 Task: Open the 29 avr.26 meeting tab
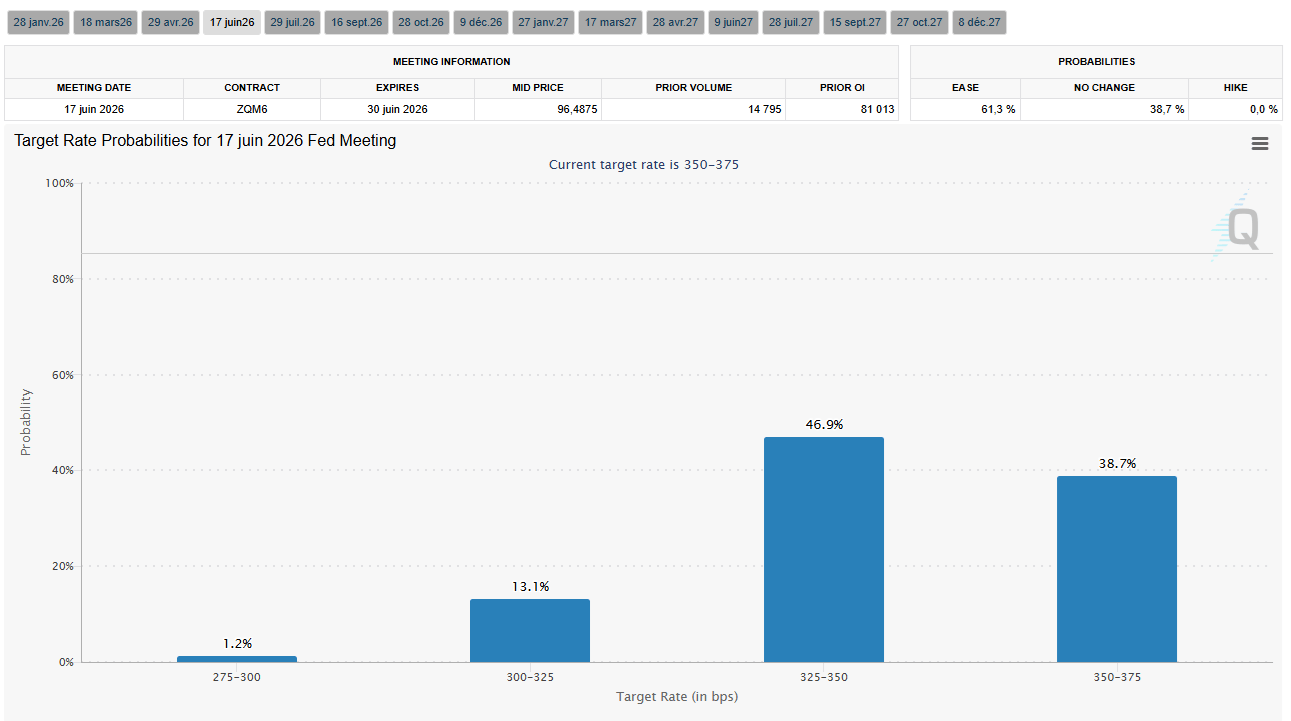(x=170, y=22)
